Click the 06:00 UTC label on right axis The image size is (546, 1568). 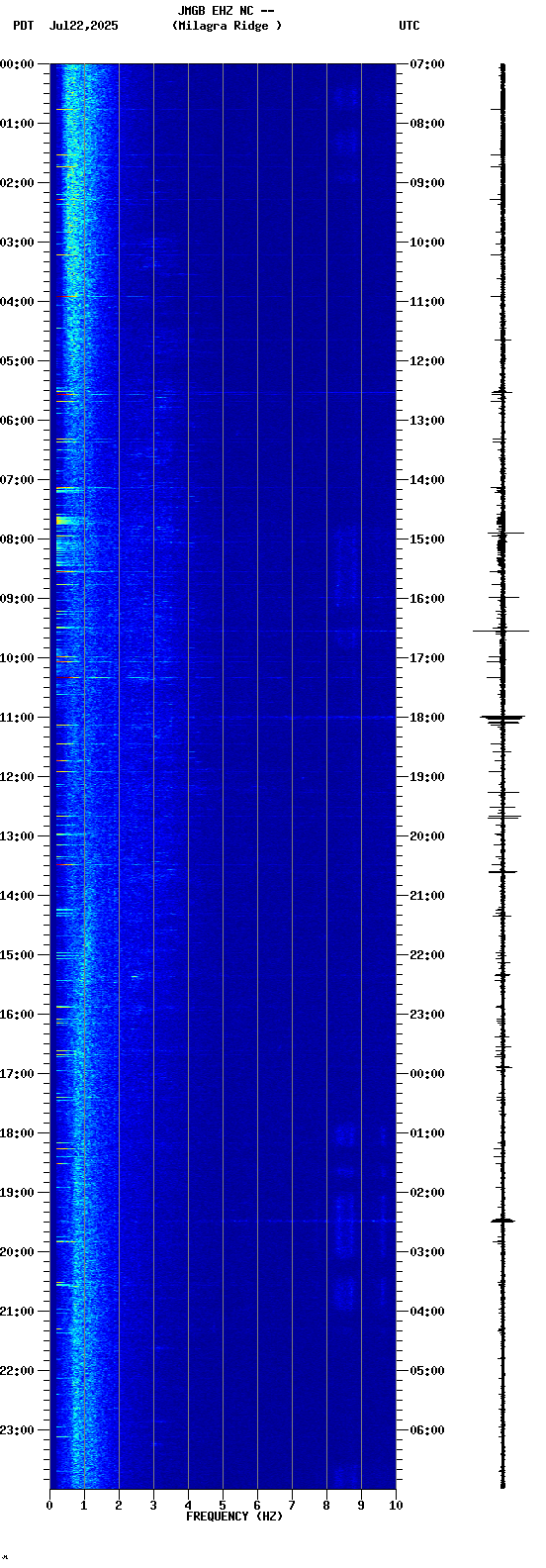(x=427, y=1430)
